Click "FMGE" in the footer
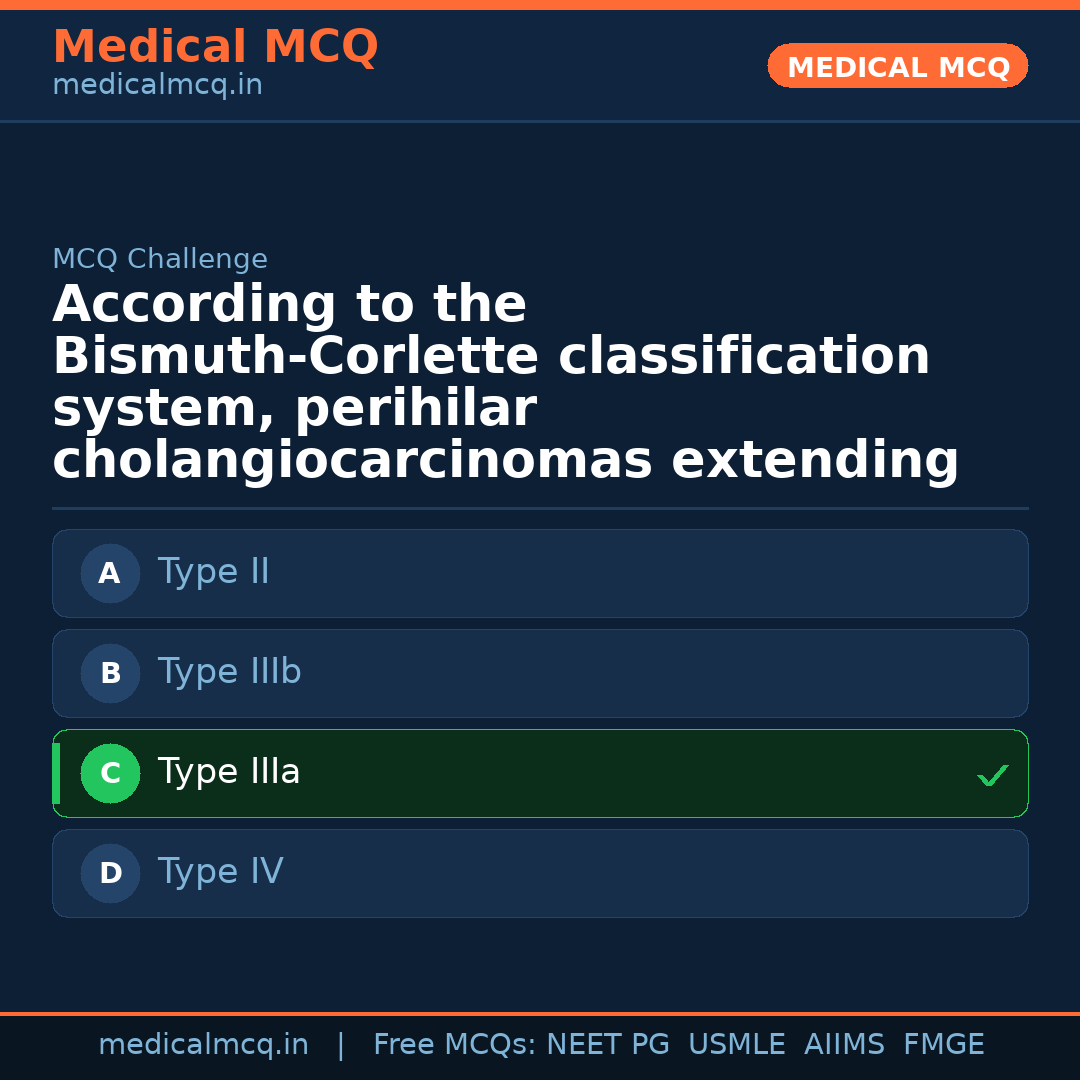The height and width of the screenshot is (1080, 1080). click(943, 1045)
